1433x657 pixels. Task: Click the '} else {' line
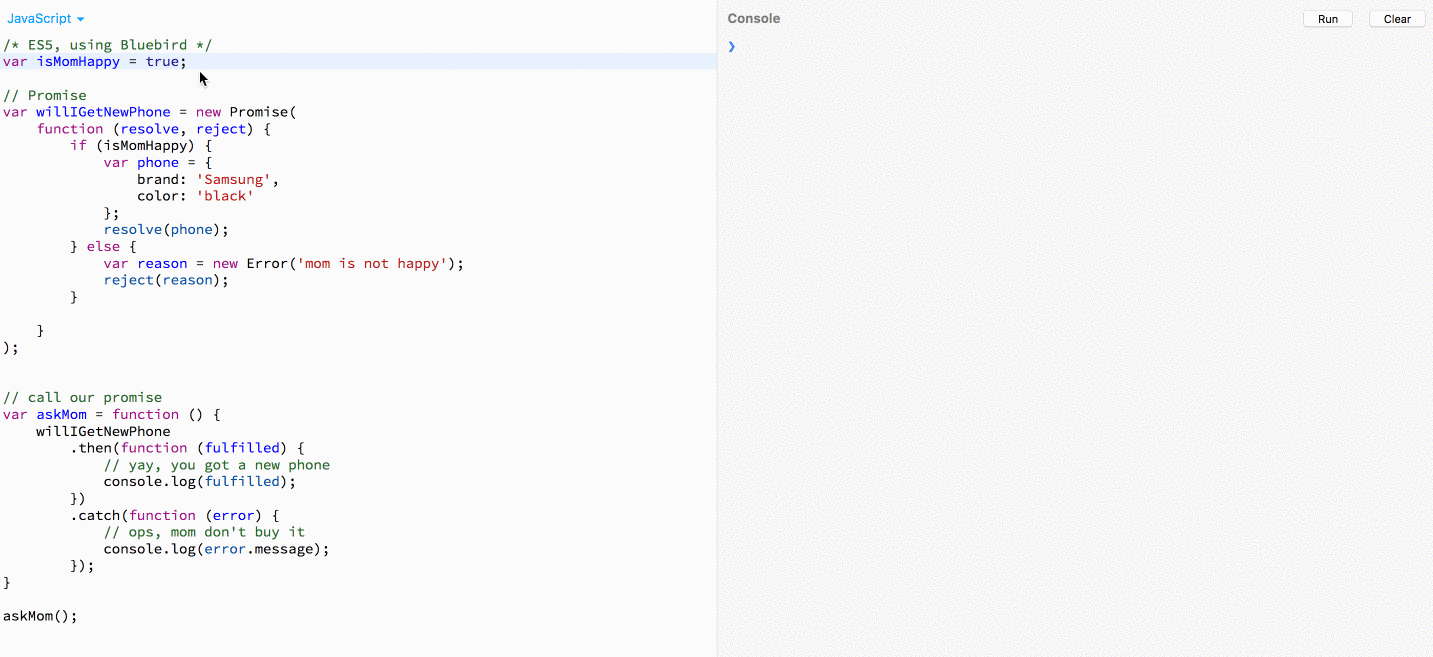click(x=103, y=246)
